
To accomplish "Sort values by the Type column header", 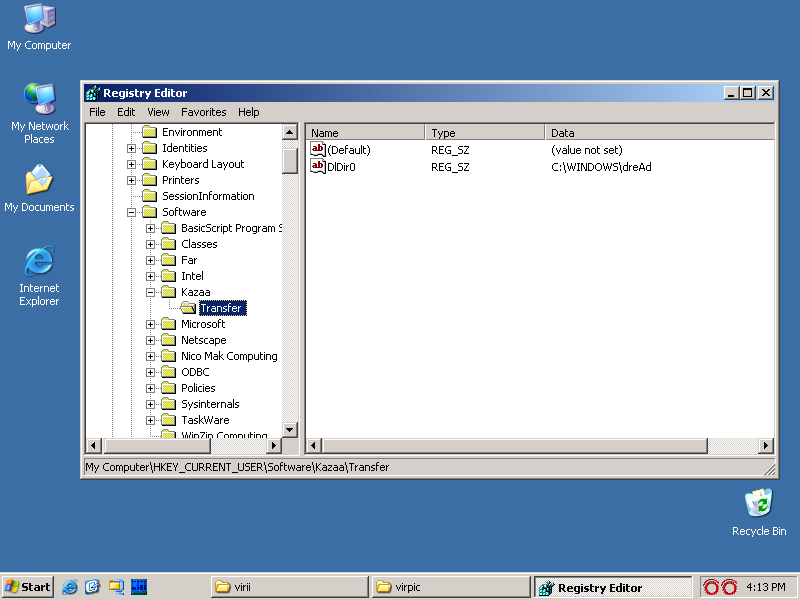I will (484, 133).
